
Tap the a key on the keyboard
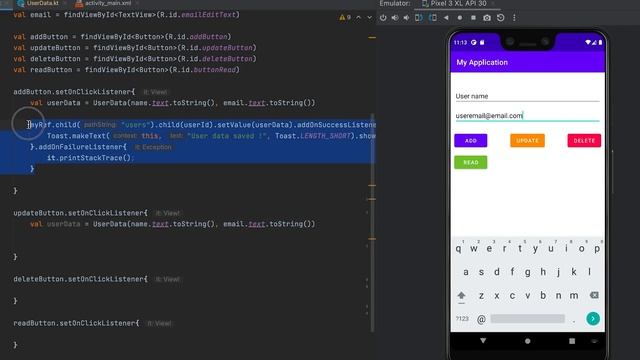(x=466, y=272)
